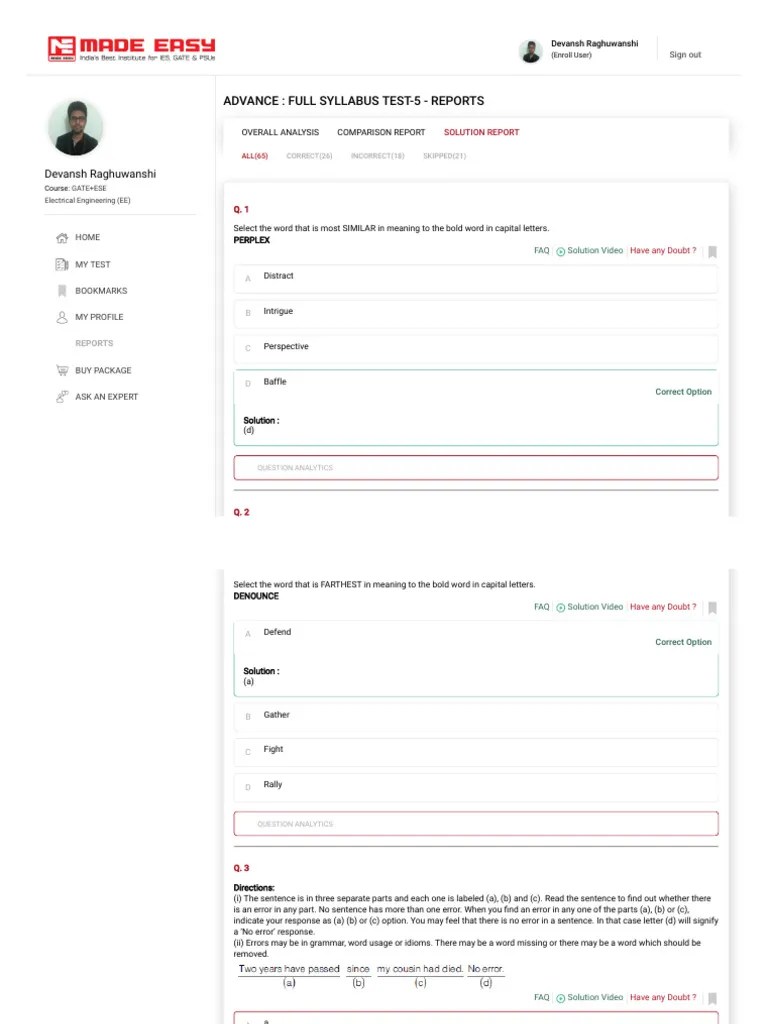Click play icon of PERPLEX Solution Video
This screenshot has width=768, height=1024.
(x=560, y=251)
